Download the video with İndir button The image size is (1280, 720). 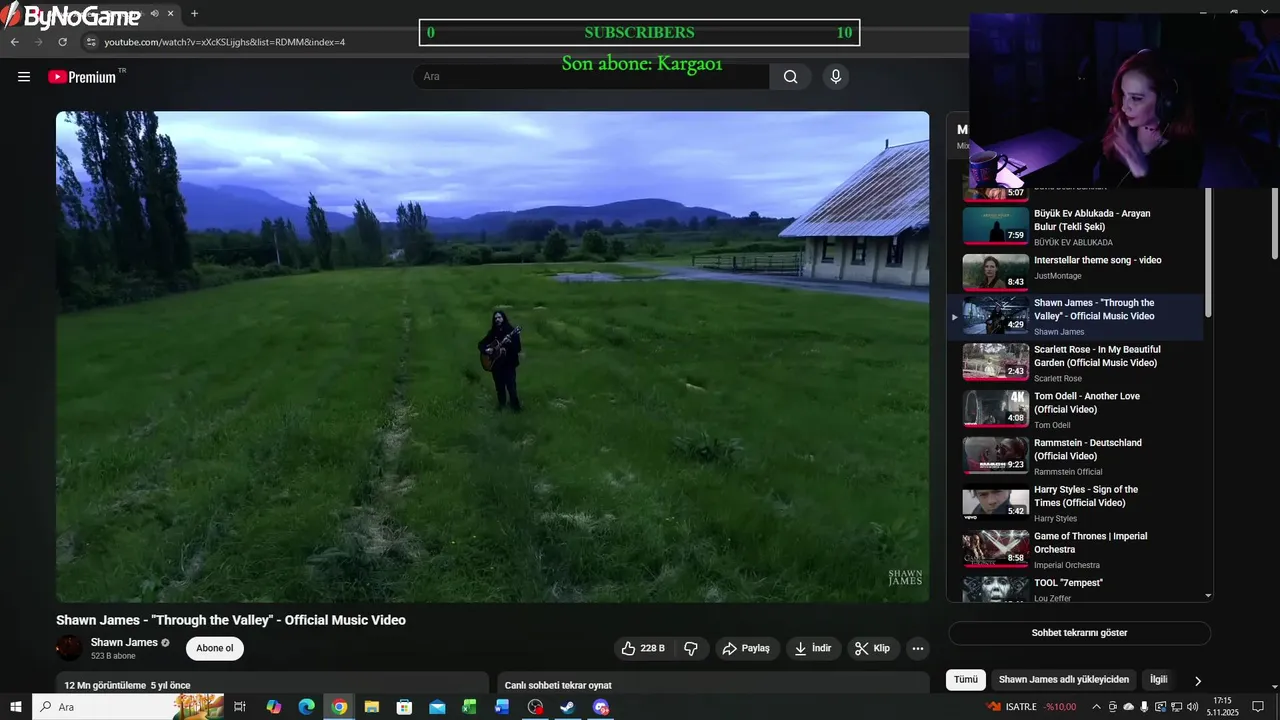[x=813, y=648]
